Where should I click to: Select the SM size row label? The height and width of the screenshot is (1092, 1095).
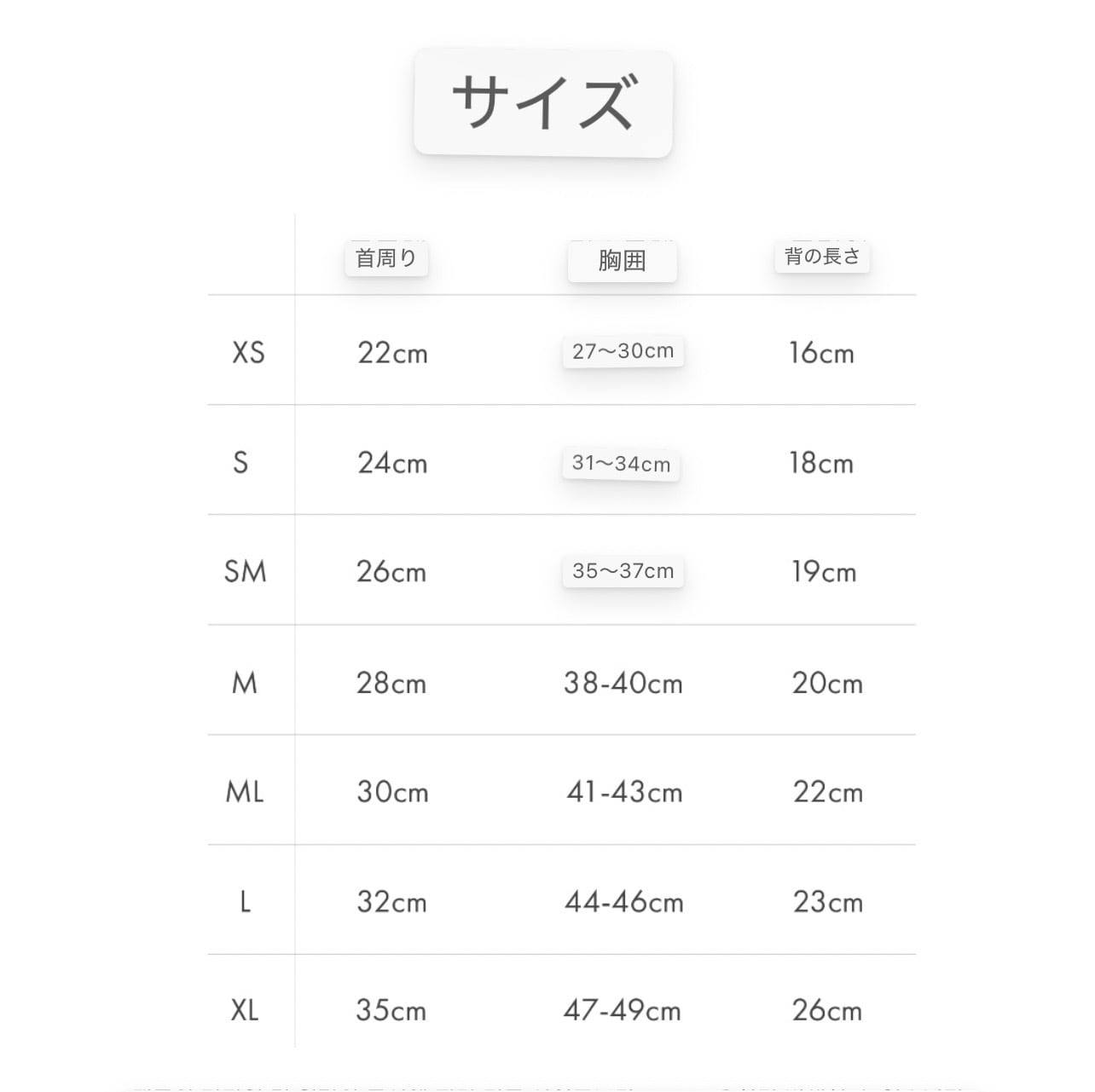pyautogui.click(x=245, y=571)
